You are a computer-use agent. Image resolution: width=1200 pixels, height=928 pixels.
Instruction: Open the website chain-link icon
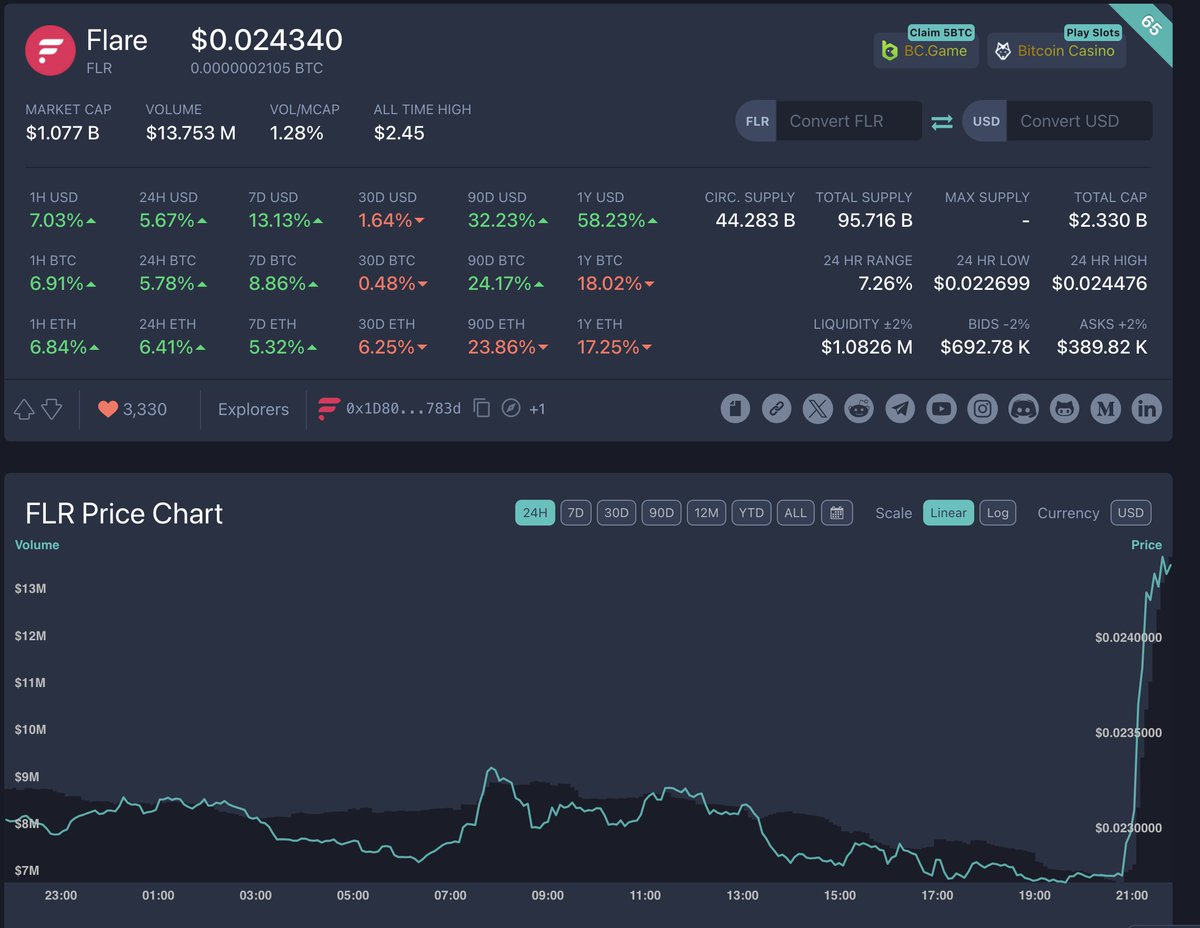[x=776, y=408]
